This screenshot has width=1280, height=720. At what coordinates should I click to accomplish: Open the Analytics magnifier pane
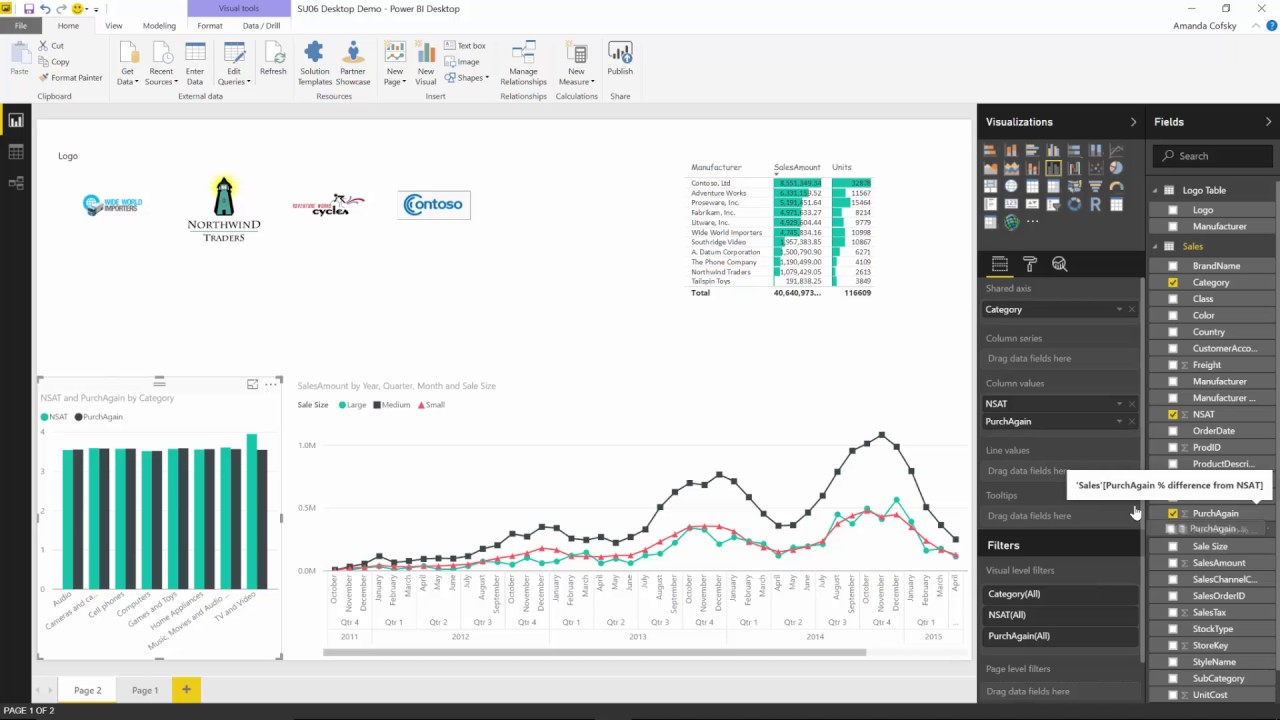point(1060,264)
